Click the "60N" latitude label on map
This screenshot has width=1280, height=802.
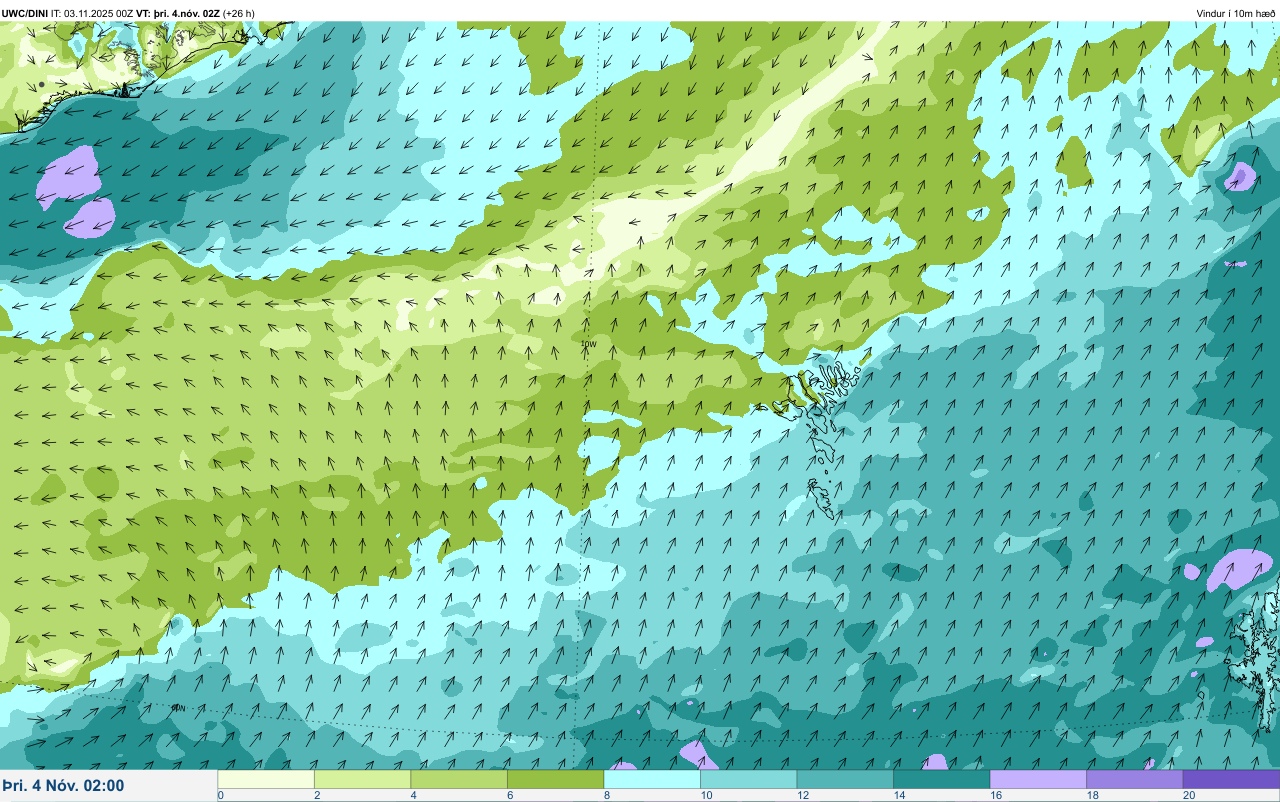177,708
